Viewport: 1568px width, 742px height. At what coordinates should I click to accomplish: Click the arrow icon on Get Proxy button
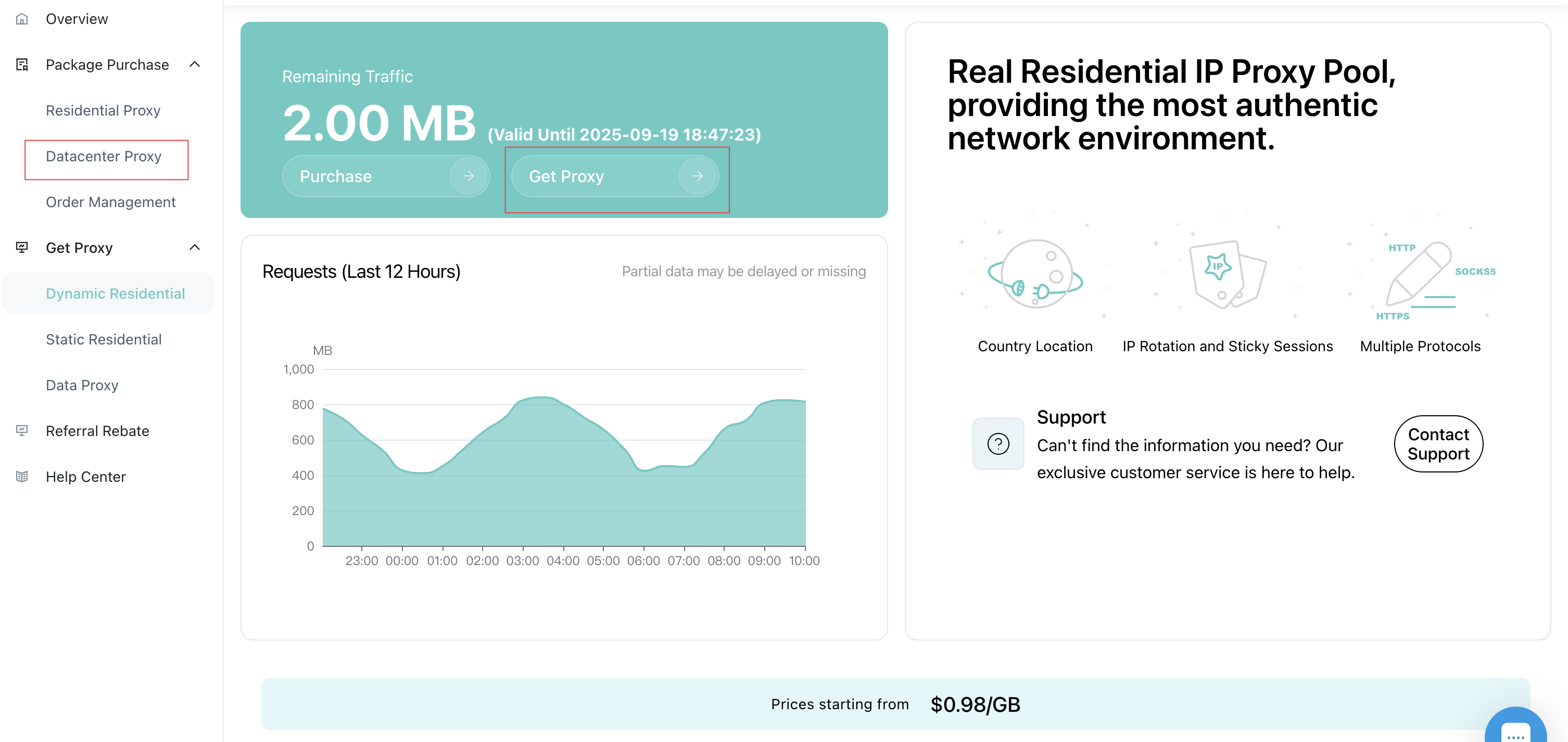coord(698,176)
